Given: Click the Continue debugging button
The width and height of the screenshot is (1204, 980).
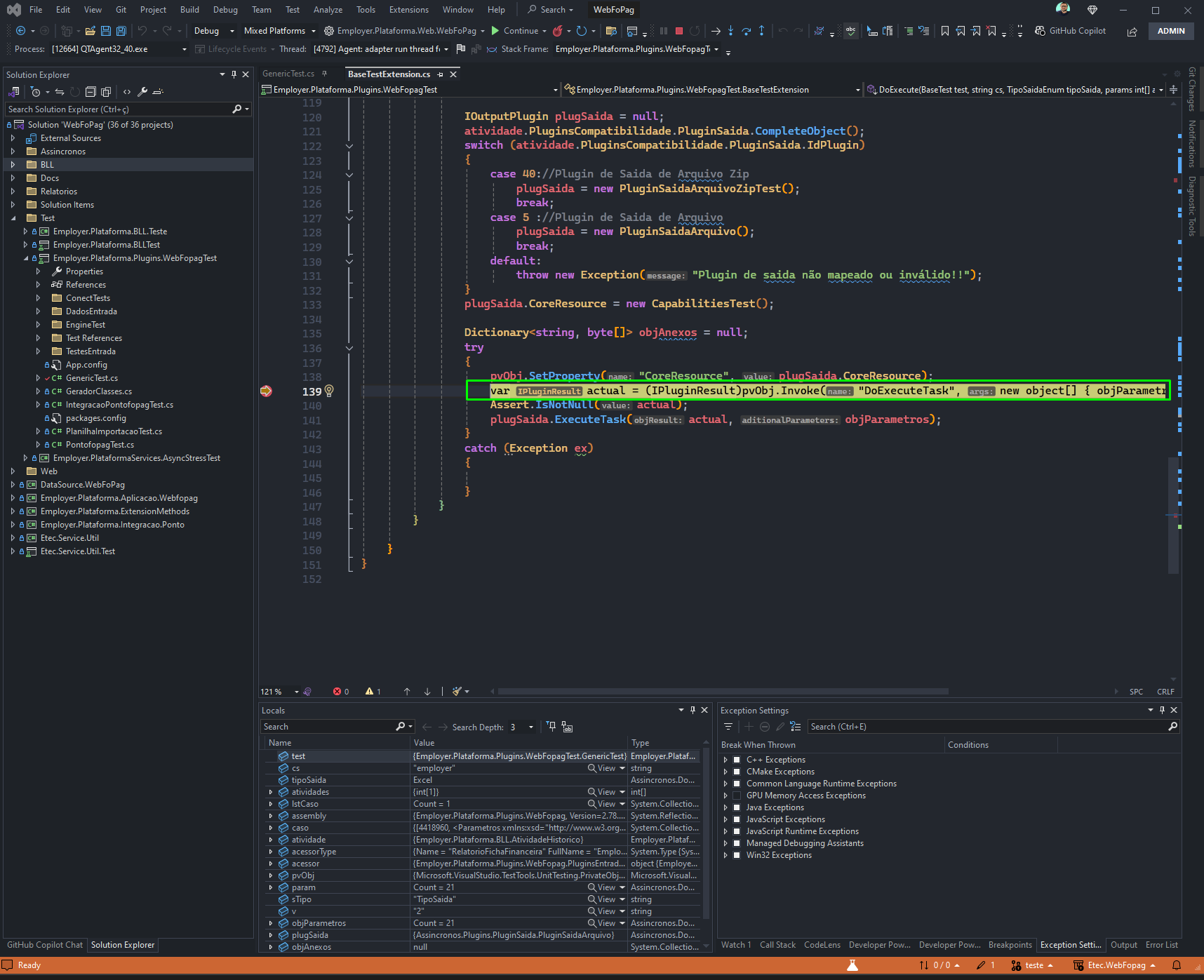Looking at the screenshot, I should 515,31.
